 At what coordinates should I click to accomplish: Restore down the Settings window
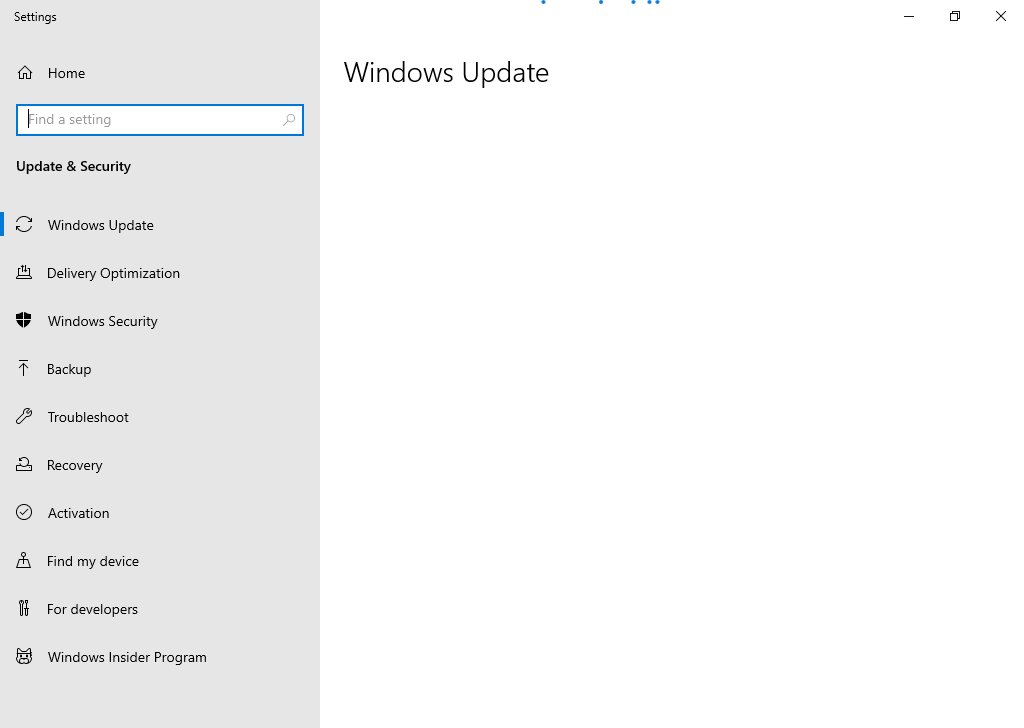pos(955,16)
